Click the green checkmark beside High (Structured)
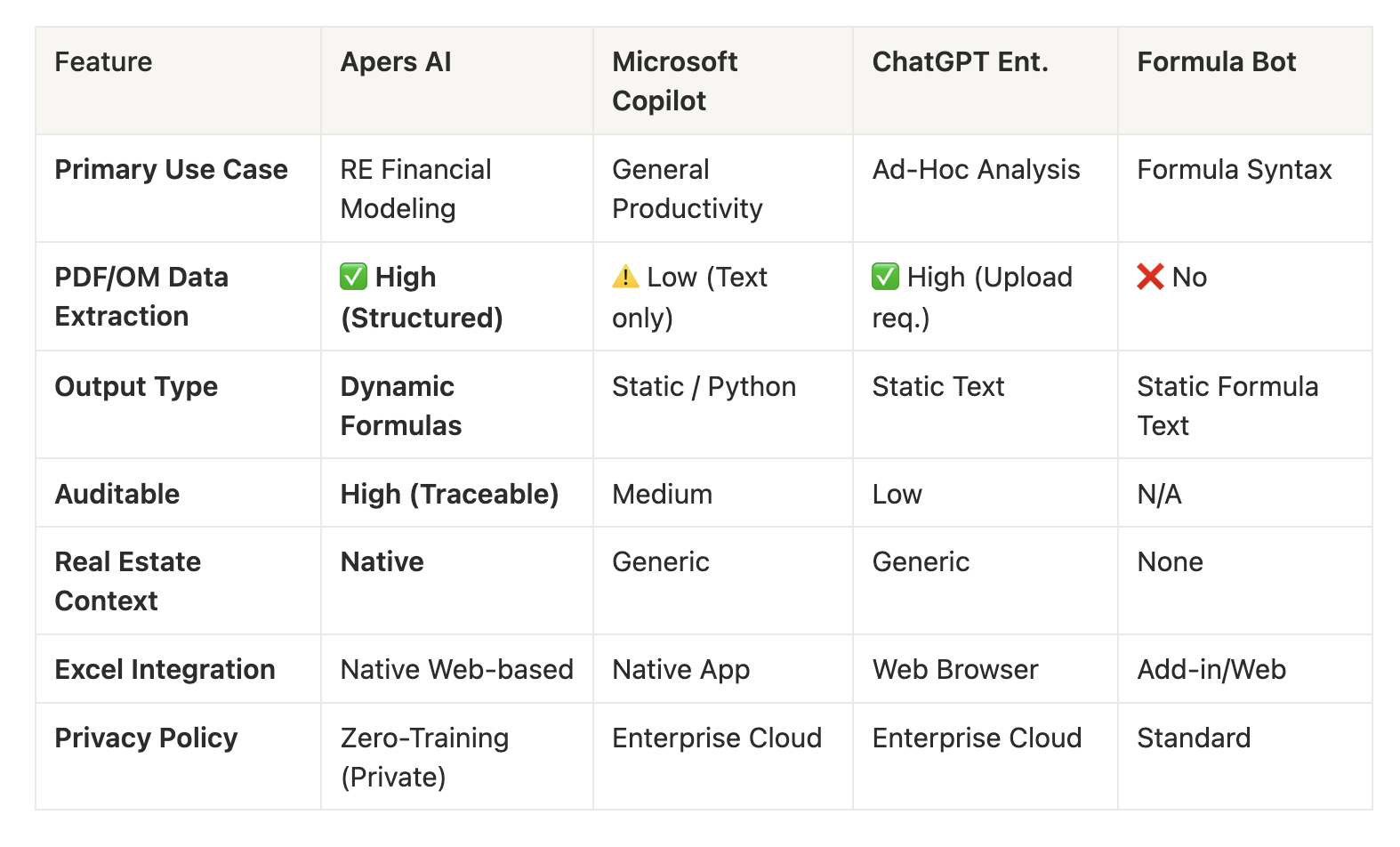Screen dimensions: 1400x847 tap(353, 277)
